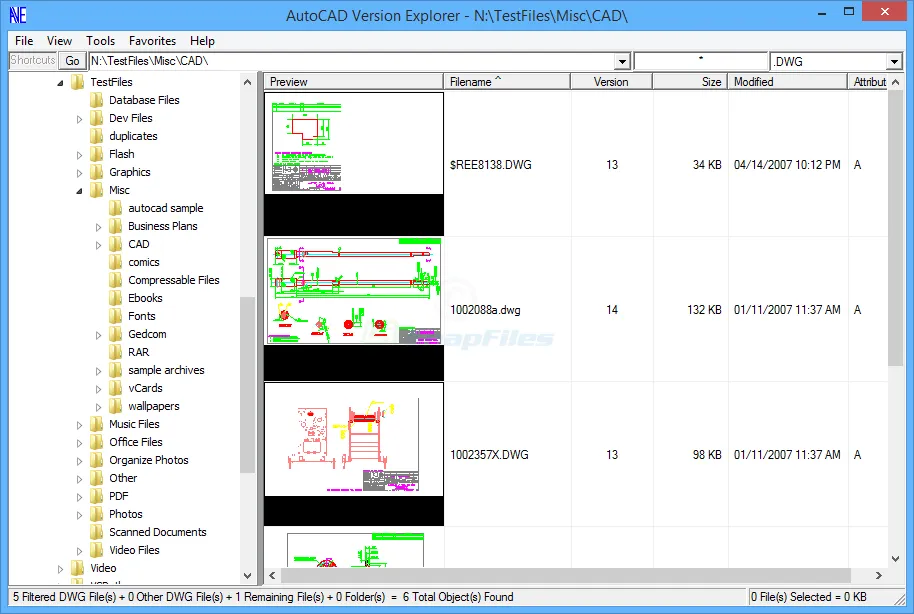Sort by the Modified column header
The height and width of the screenshot is (614, 914).
click(788, 82)
